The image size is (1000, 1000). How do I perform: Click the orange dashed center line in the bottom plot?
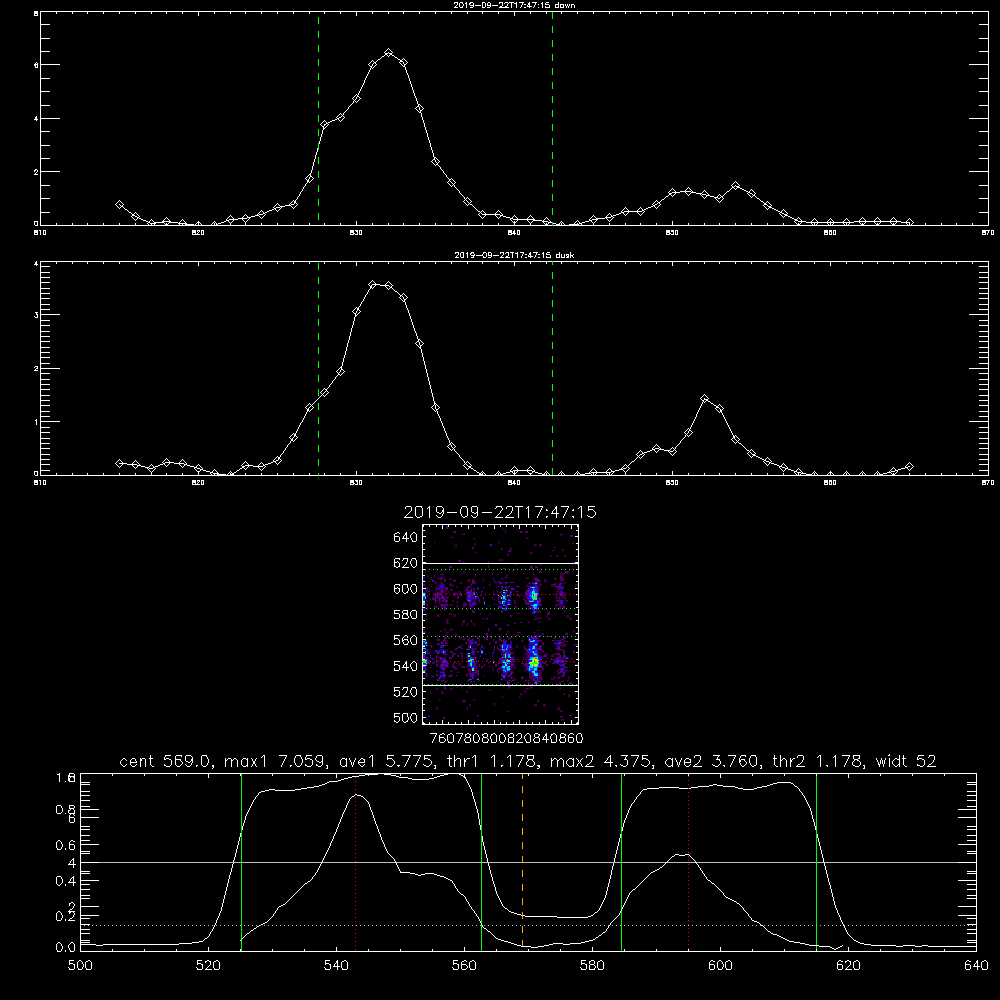point(522,861)
